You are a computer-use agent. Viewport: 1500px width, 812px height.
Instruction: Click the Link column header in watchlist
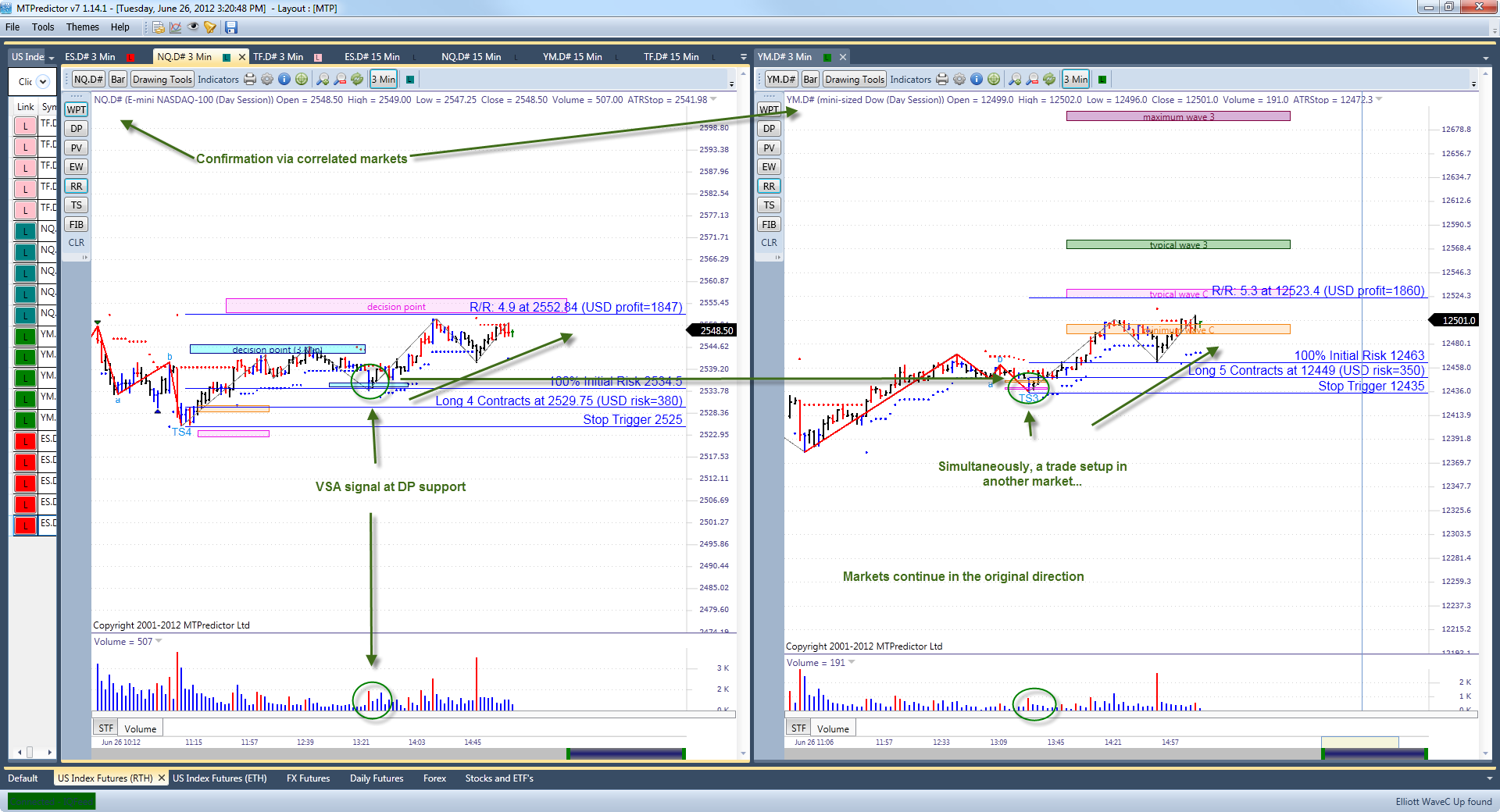[x=26, y=107]
